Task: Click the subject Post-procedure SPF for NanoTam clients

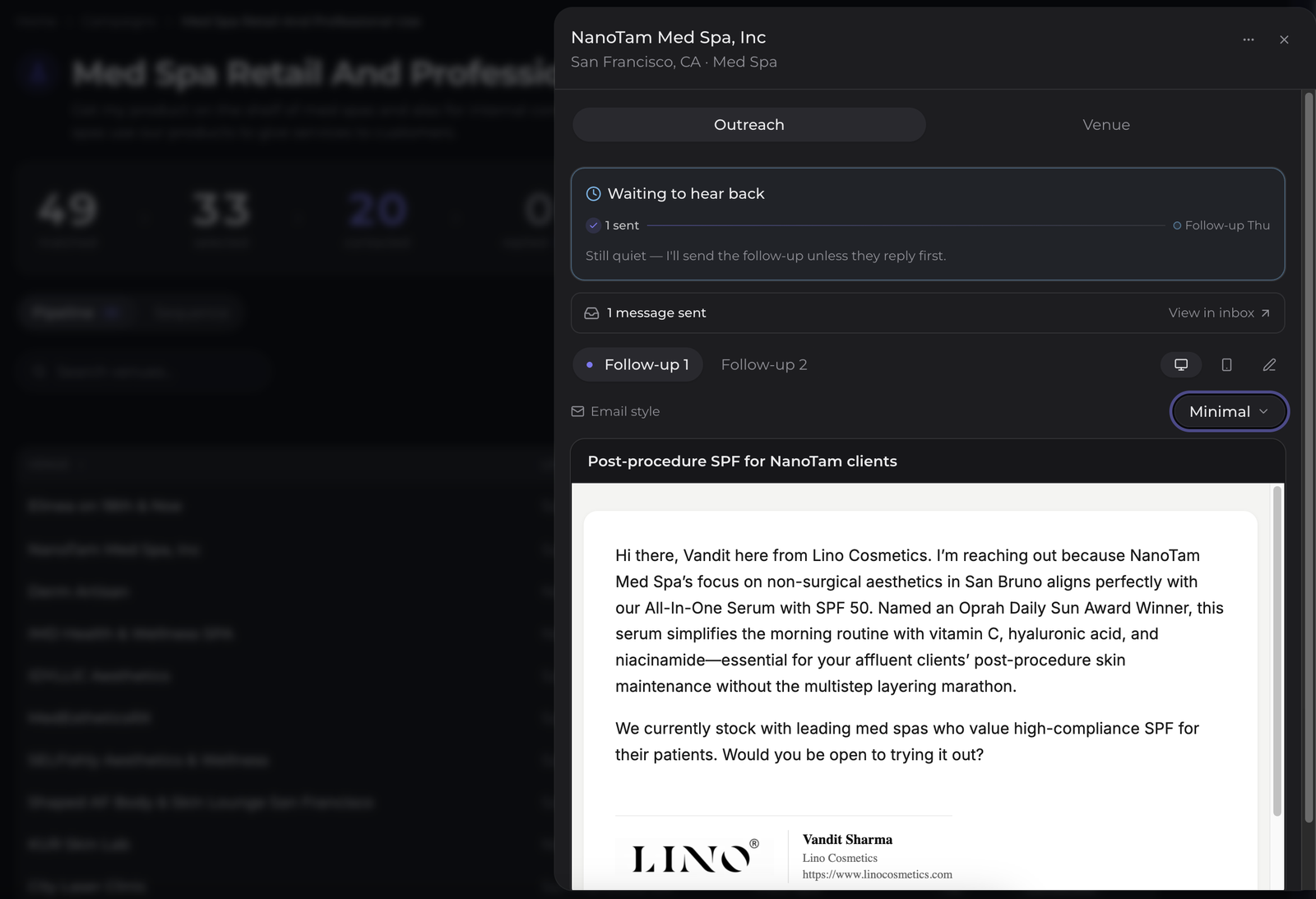Action: (742, 461)
